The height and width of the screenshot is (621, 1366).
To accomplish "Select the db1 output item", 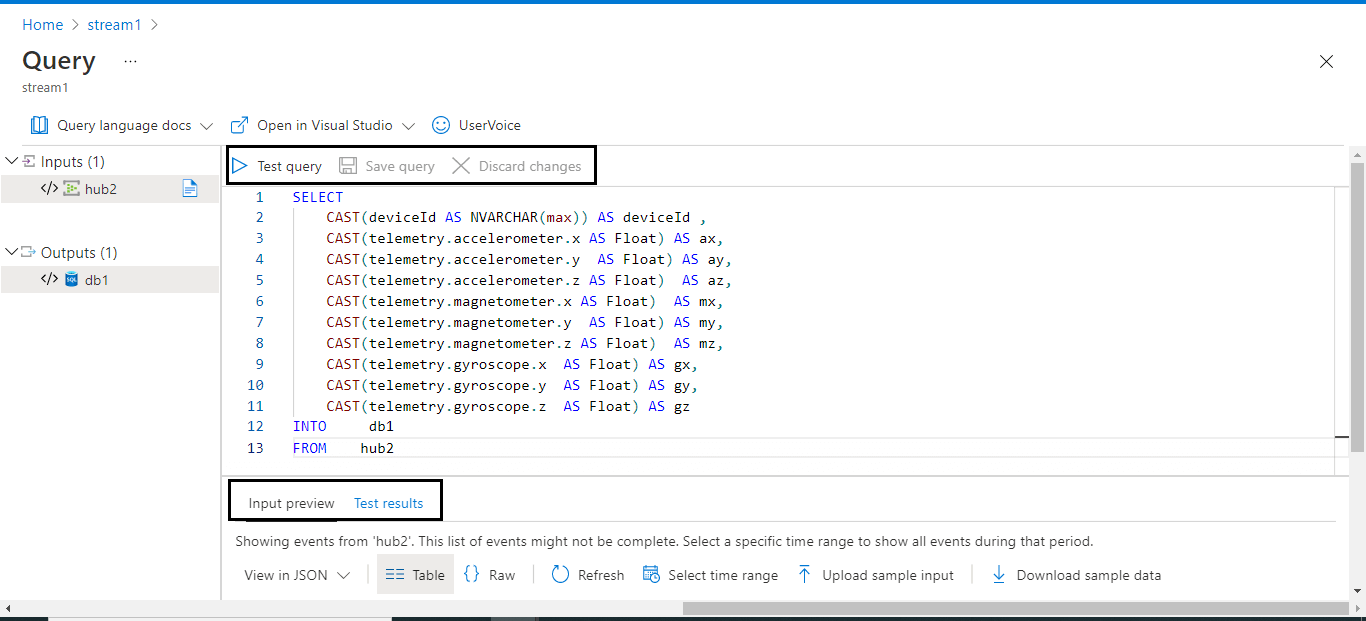I will point(96,280).
